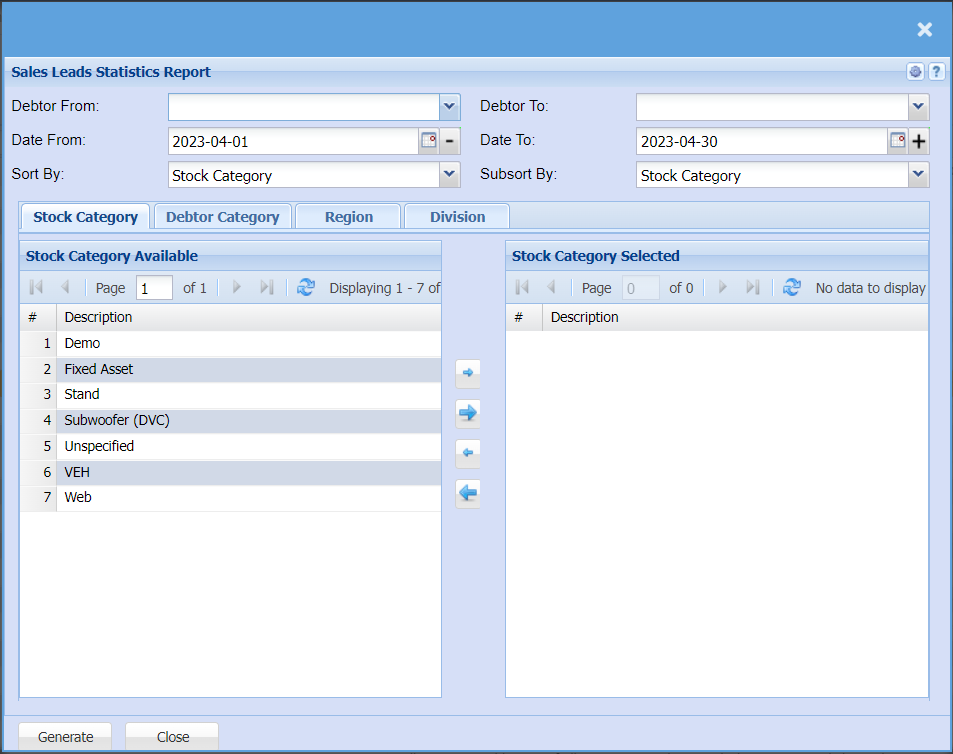Select the Subwoofer (DVC) row
953x754 pixels.
coord(117,420)
